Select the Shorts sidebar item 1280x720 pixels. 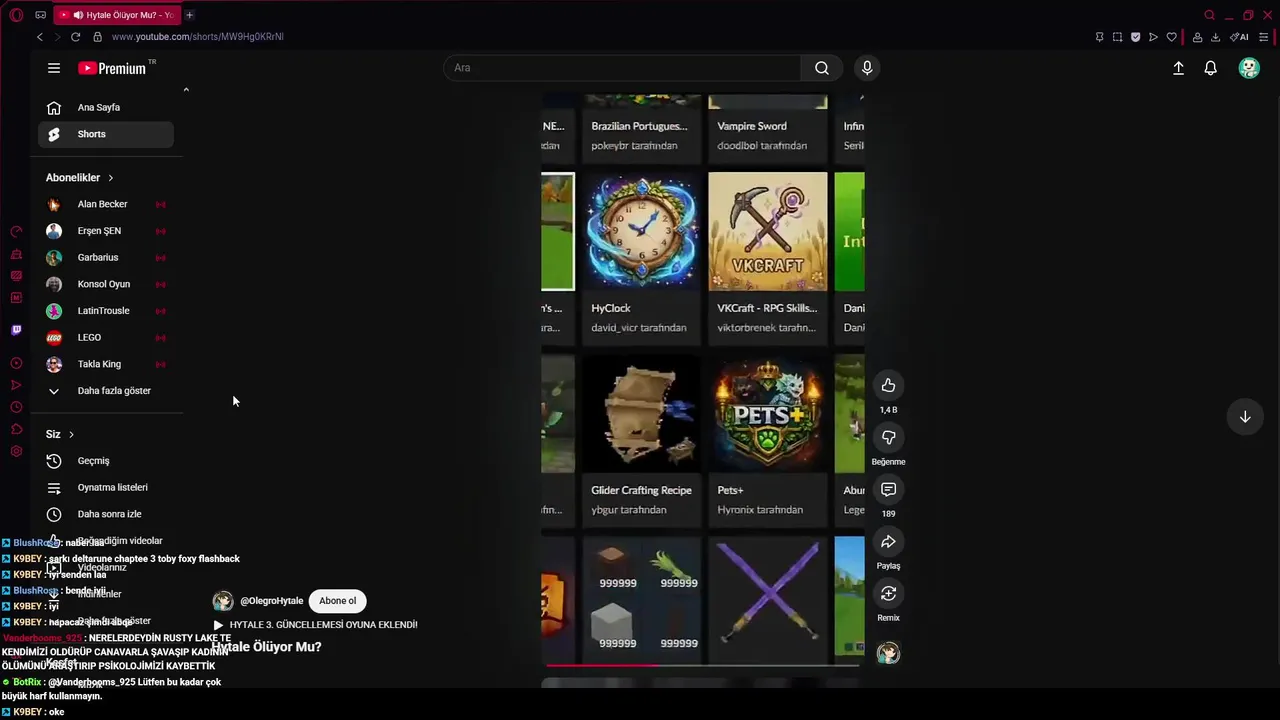pyautogui.click(x=106, y=134)
